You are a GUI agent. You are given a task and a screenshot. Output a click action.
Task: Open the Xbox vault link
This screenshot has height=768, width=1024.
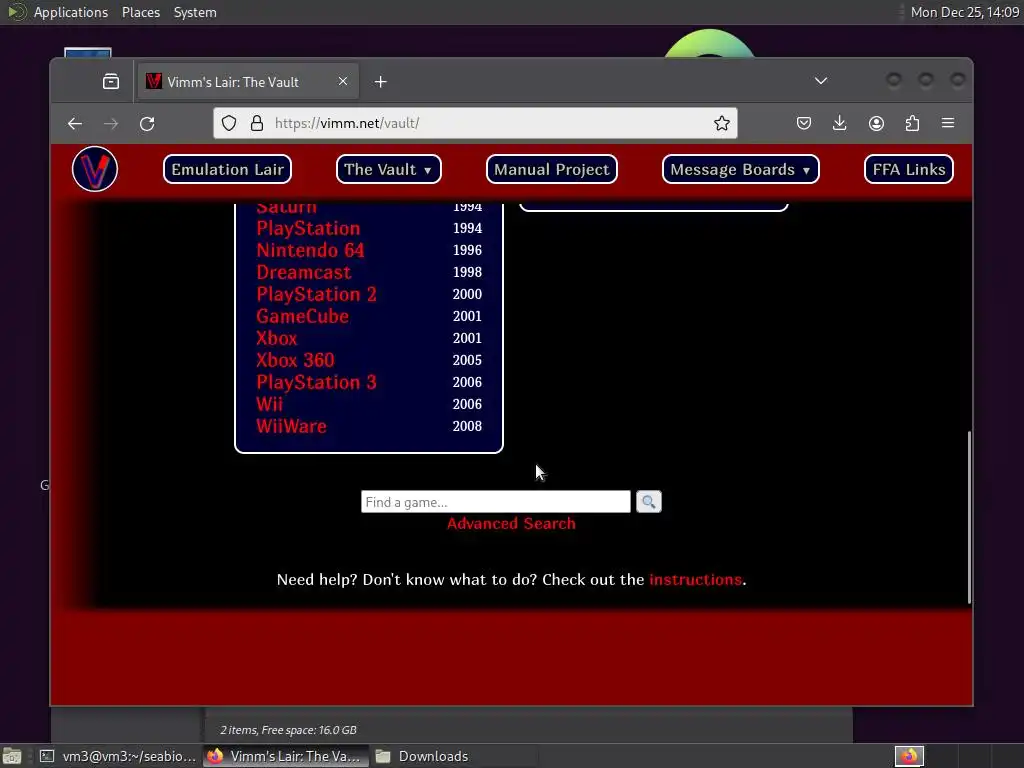276,338
